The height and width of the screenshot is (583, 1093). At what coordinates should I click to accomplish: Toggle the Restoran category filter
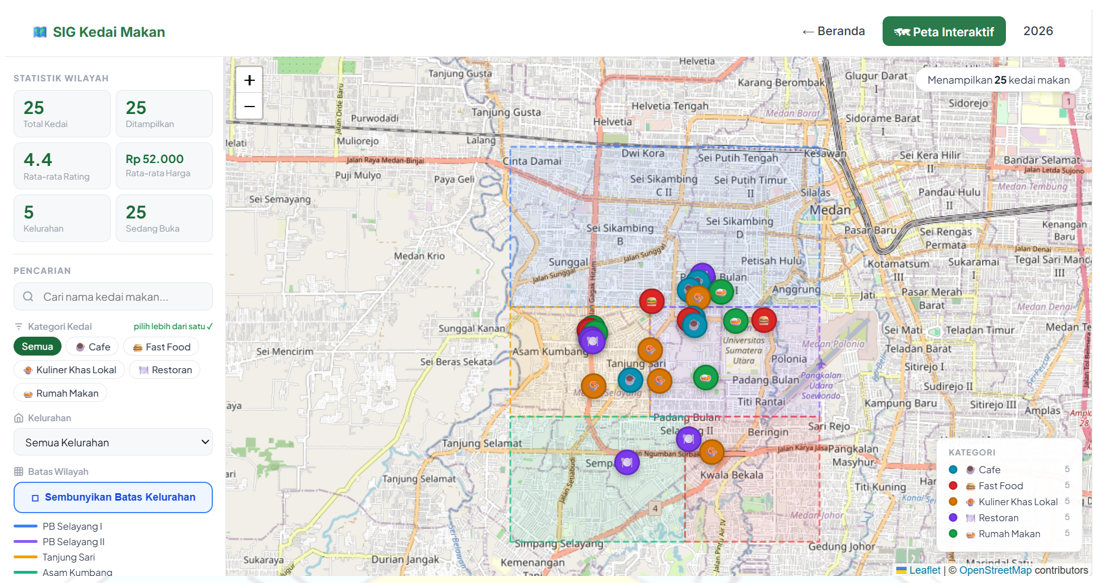click(x=165, y=370)
